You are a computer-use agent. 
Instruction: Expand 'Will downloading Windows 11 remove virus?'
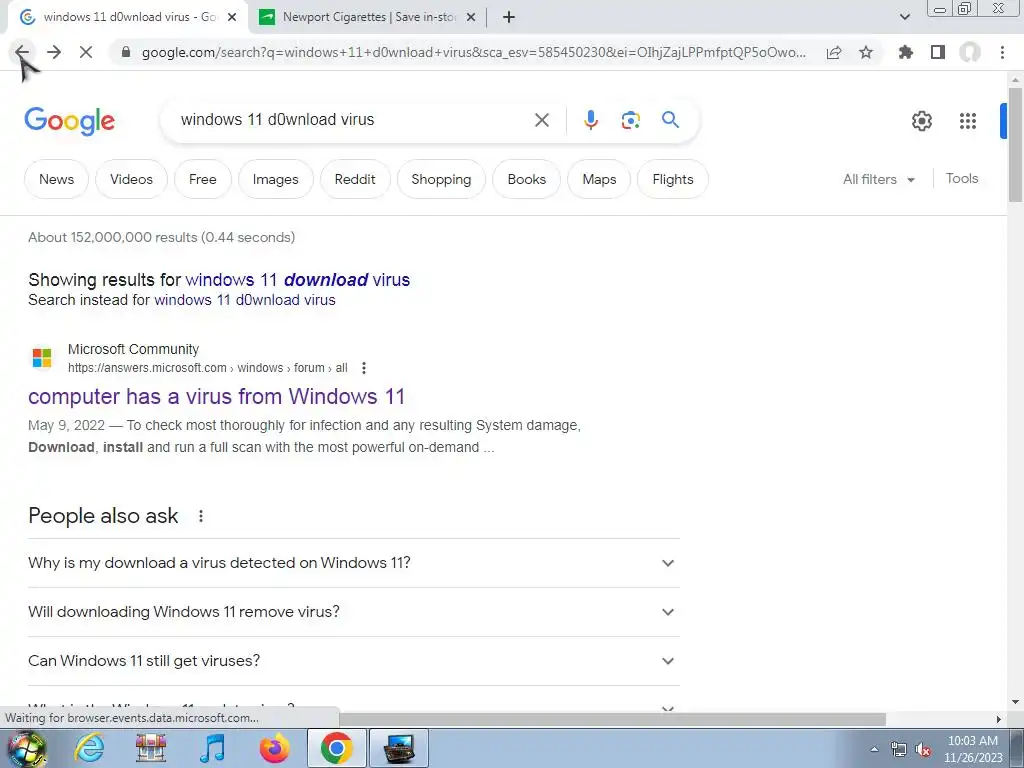(x=353, y=612)
